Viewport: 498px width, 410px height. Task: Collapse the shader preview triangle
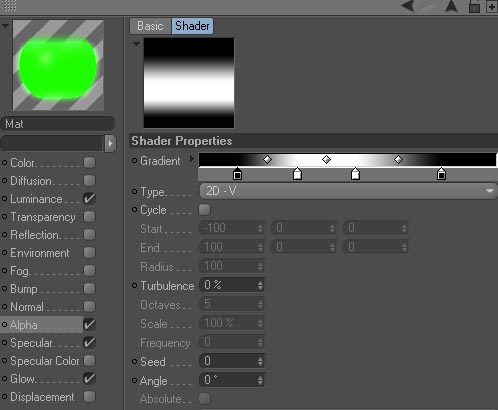[136, 43]
